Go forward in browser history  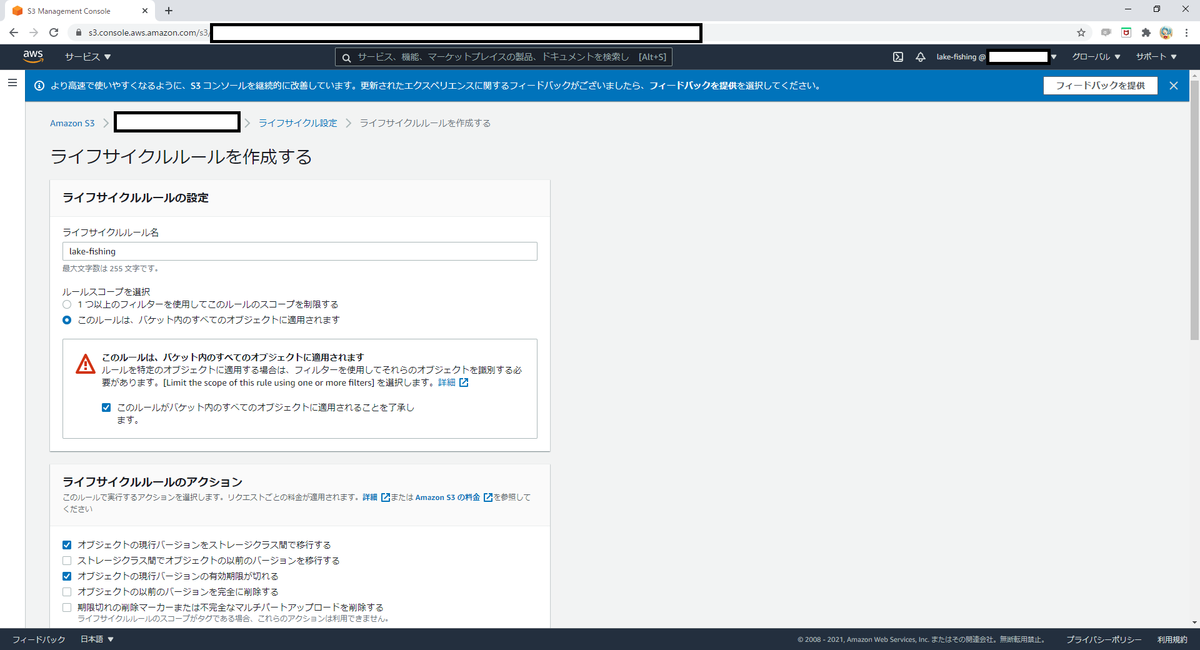click(x=33, y=32)
